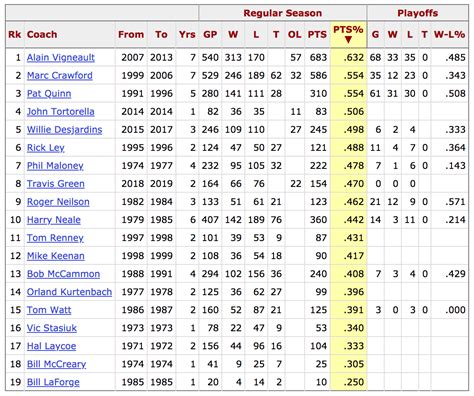Sort table by Yrs column header

187,34
